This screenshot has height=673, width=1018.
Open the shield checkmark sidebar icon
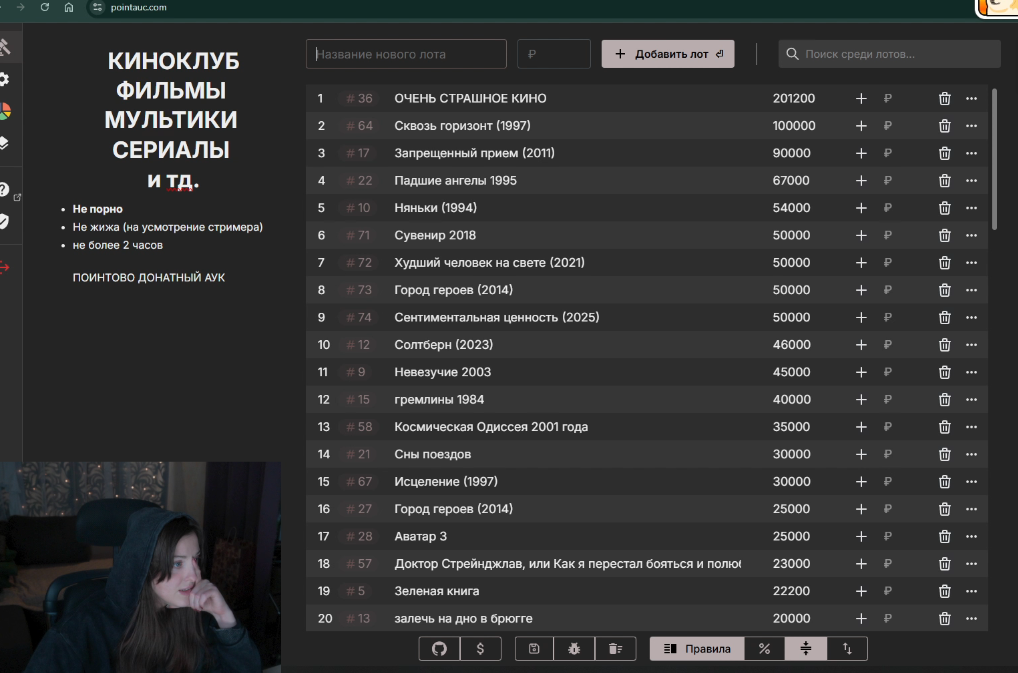tap(4, 221)
